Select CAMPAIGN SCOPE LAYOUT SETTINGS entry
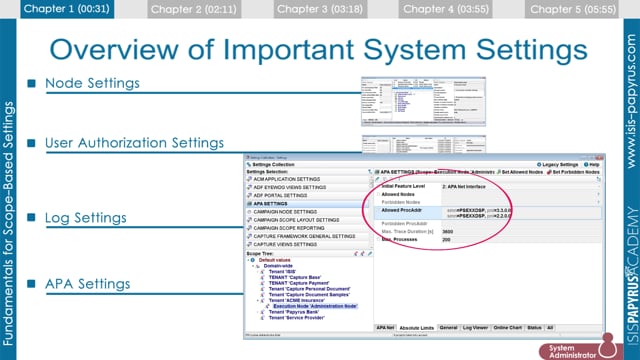The image size is (640, 360). 296,220
